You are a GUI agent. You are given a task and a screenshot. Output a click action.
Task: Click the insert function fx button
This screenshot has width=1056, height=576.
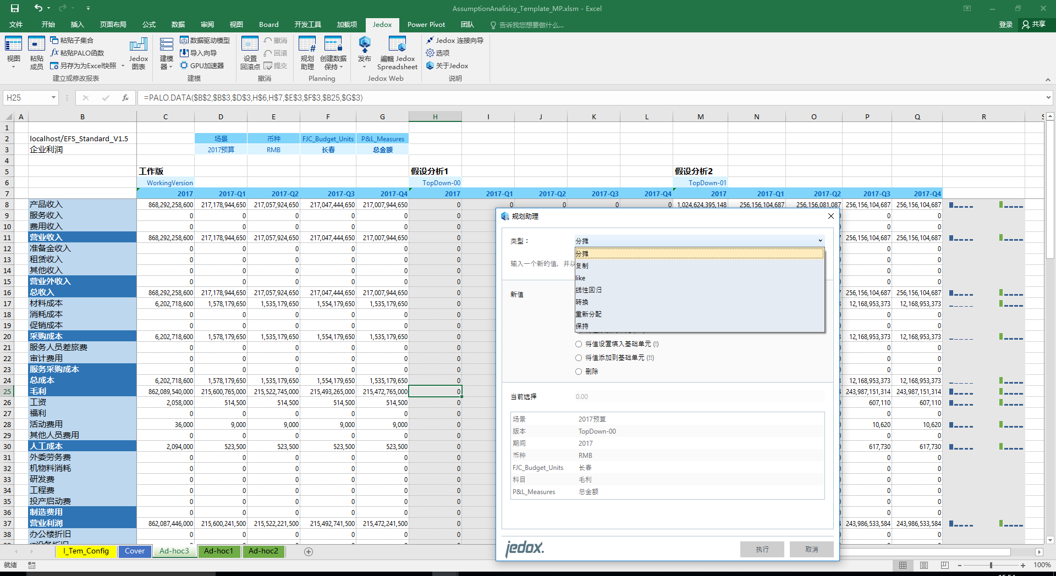tap(125, 98)
